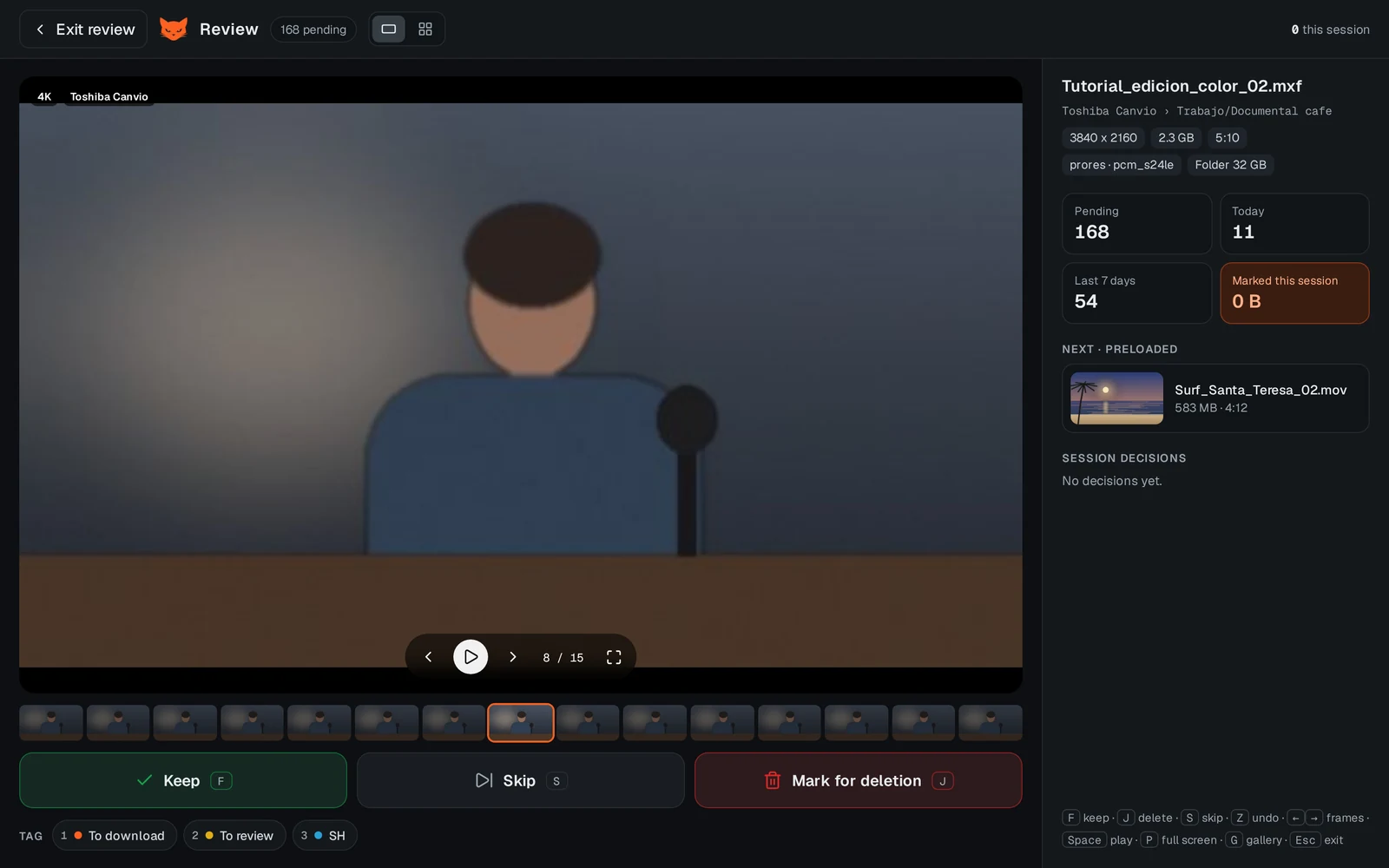1389x868 pixels.
Task: Open the Surf_Santa_Teresa_02.mov preloaded clip
Action: [x=1215, y=398]
